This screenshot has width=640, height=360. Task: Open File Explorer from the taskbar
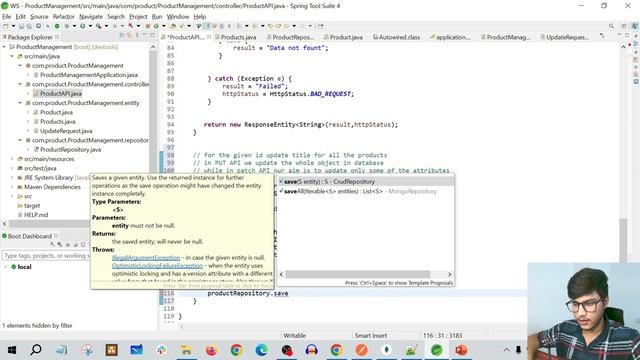[x=186, y=350]
